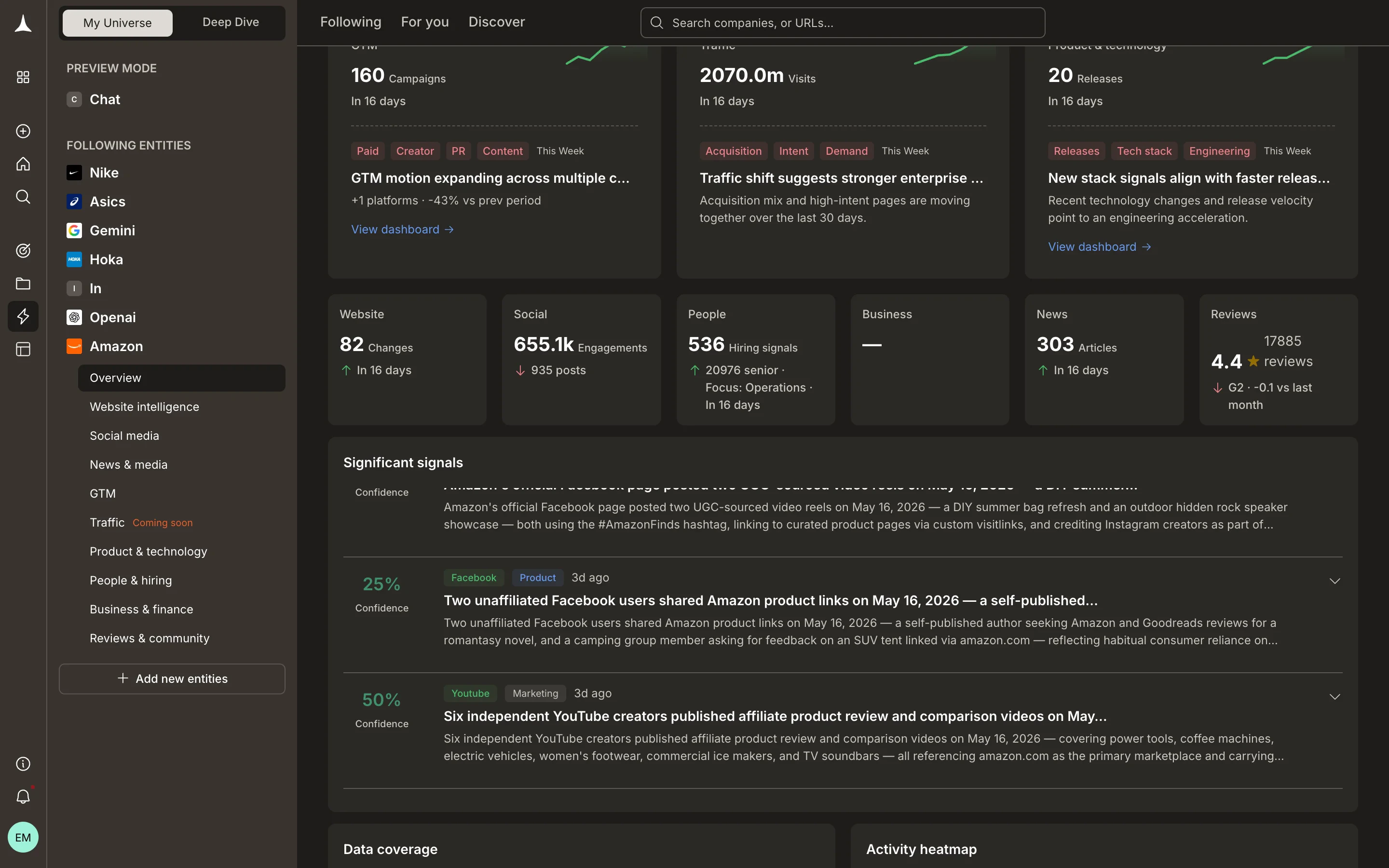Click the Gemini Google logo icon
This screenshot has height=868, width=1389.
click(74, 230)
